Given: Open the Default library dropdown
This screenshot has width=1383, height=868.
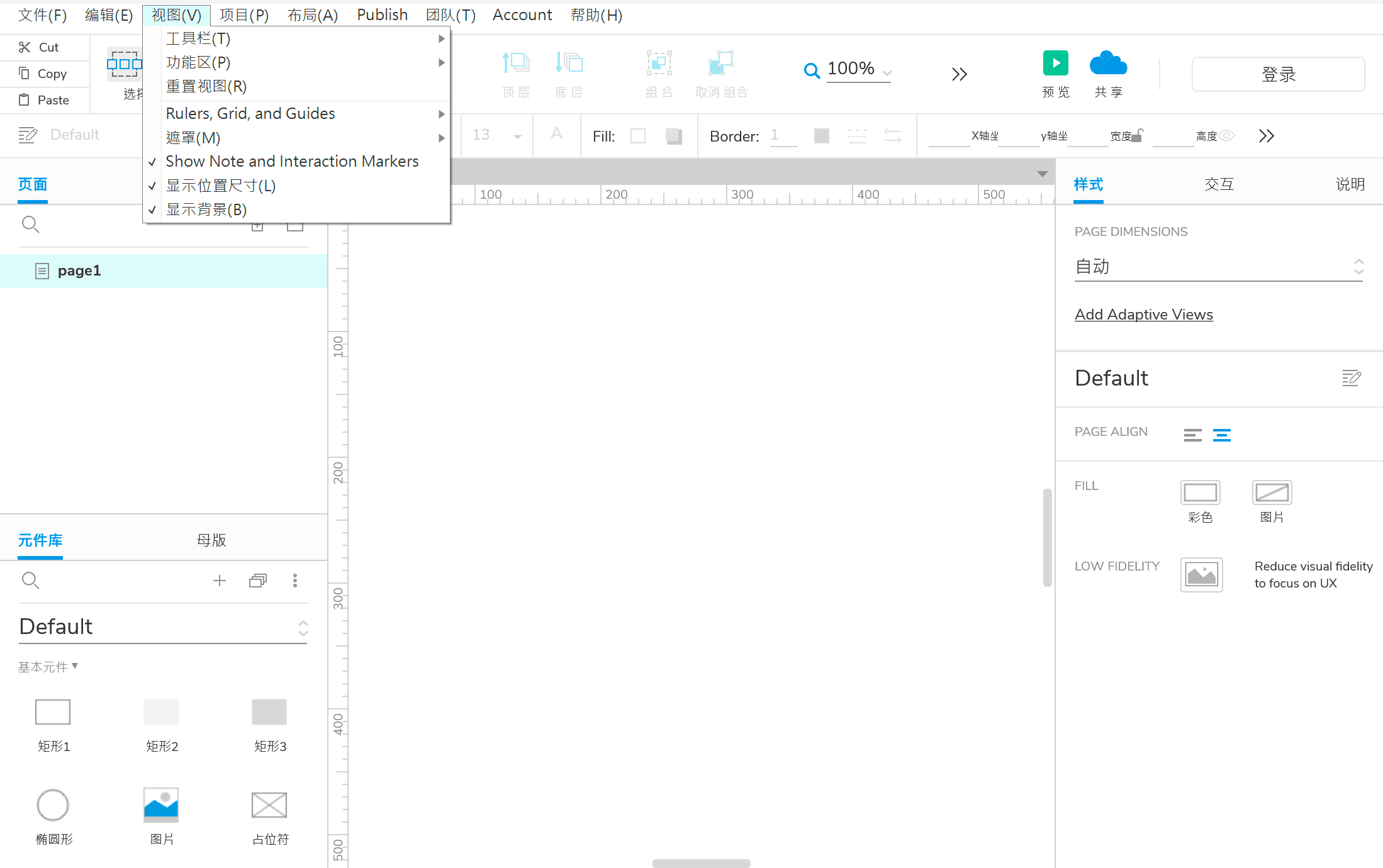Looking at the screenshot, I should 163,627.
